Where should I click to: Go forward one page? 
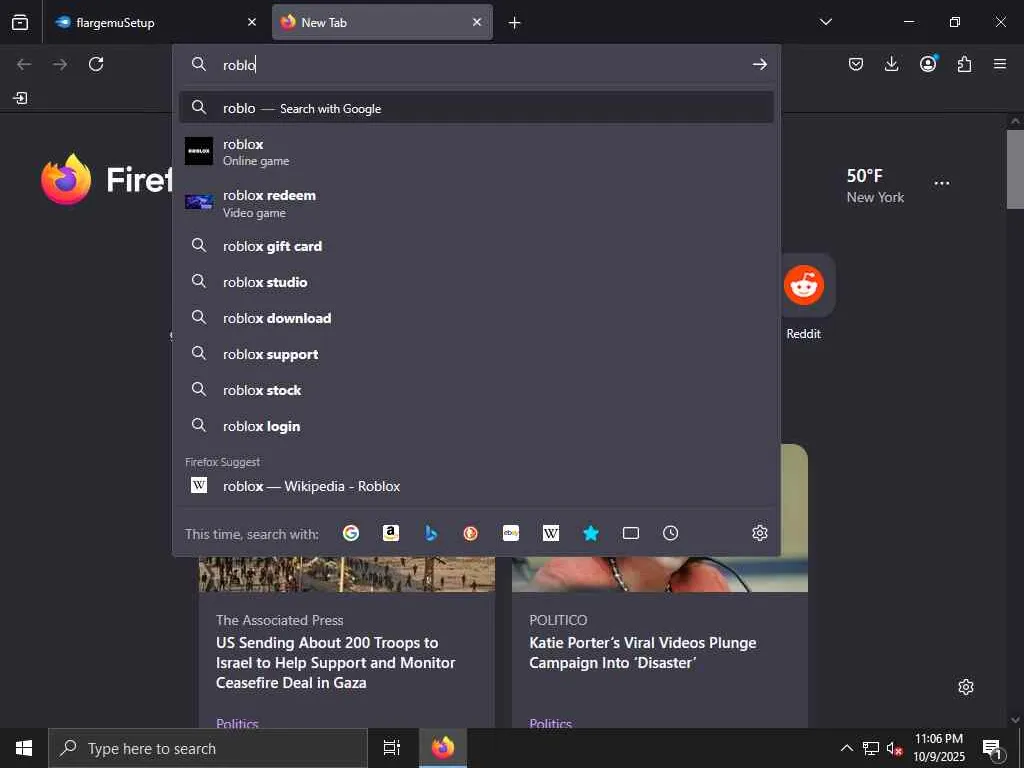pyautogui.click(x=60, y=64)
